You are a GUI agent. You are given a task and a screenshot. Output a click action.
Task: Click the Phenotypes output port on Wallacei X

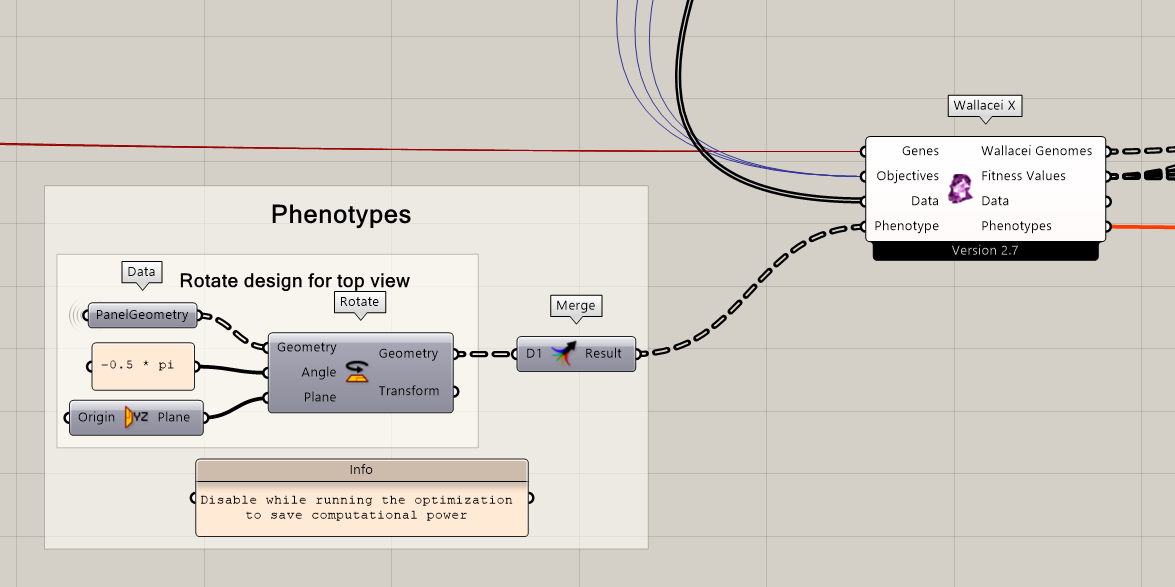click(1107, 226)
